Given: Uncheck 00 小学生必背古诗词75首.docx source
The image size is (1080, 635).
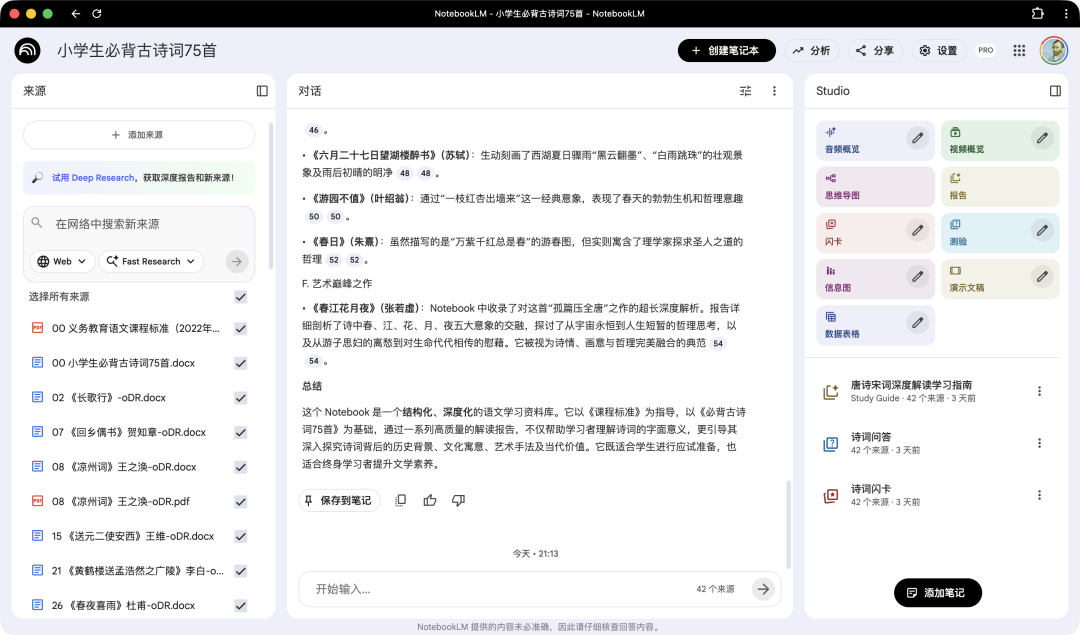Looking at the screenshot, I should point(240,363).
